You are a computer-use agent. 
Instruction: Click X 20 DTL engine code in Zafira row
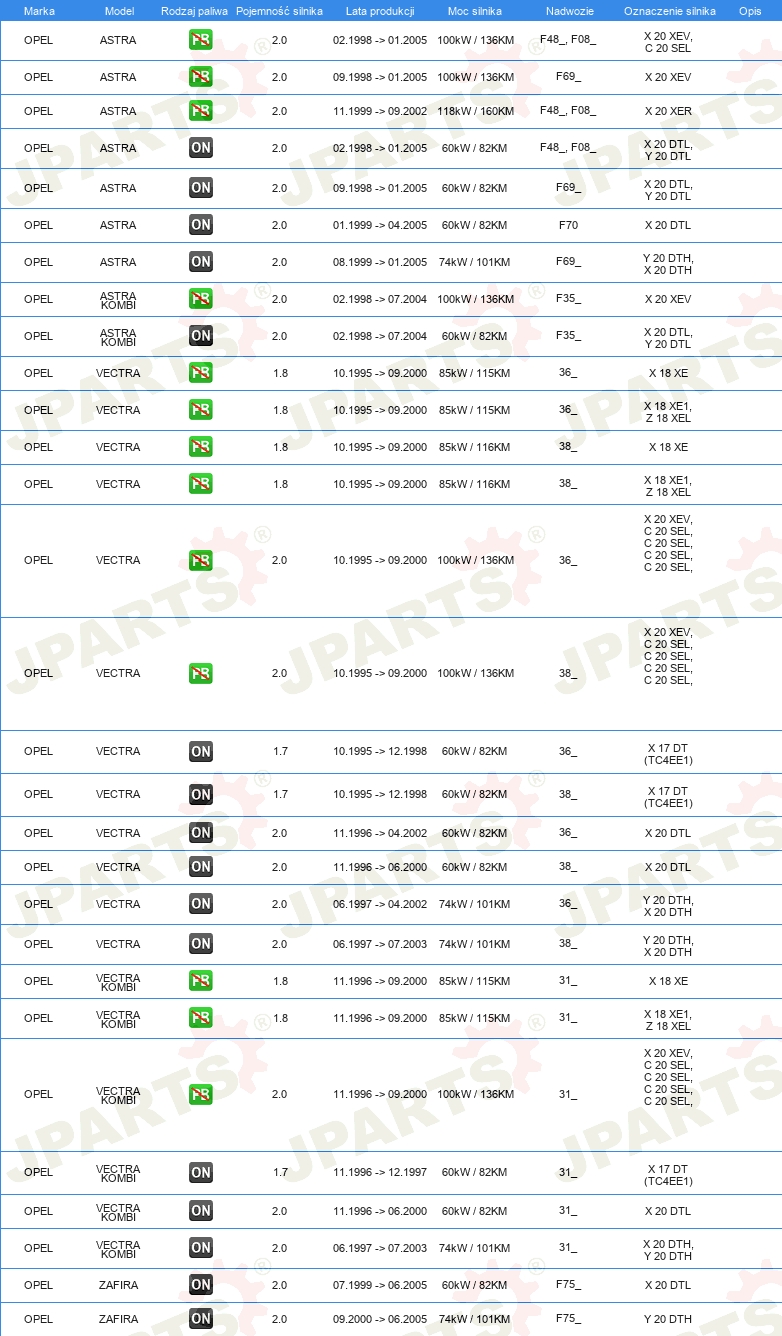(668, 1284)
